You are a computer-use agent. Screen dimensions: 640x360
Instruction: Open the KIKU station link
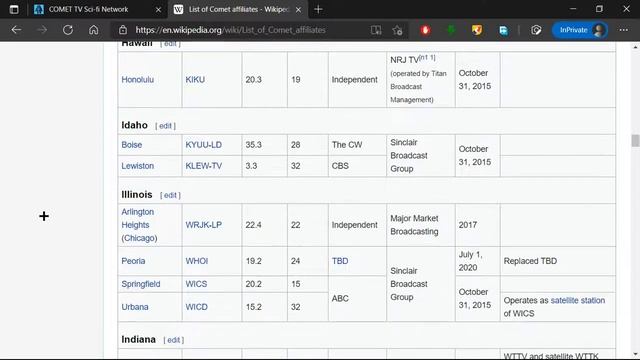pyautogui.click(x=195, y=80)
